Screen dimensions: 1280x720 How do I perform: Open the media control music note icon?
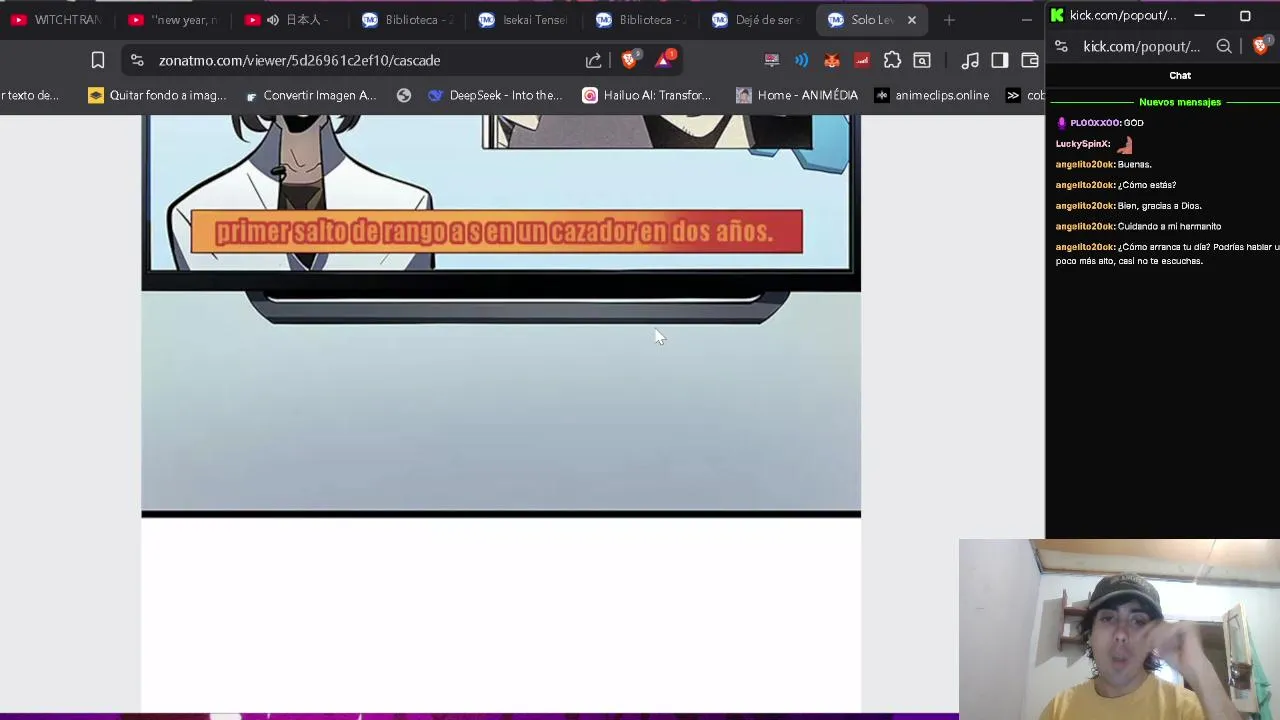coord(970,61)
